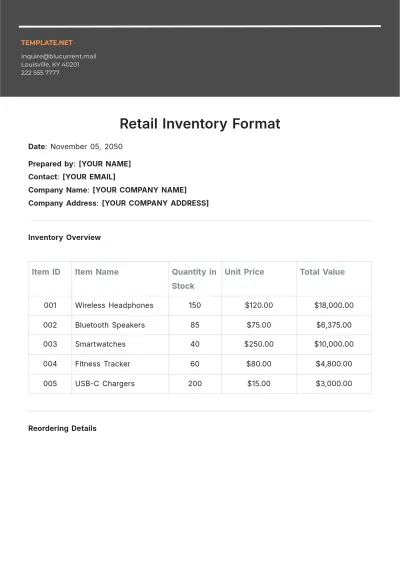Click the Company Name label
400x566 pixels.
pos(59,190)
